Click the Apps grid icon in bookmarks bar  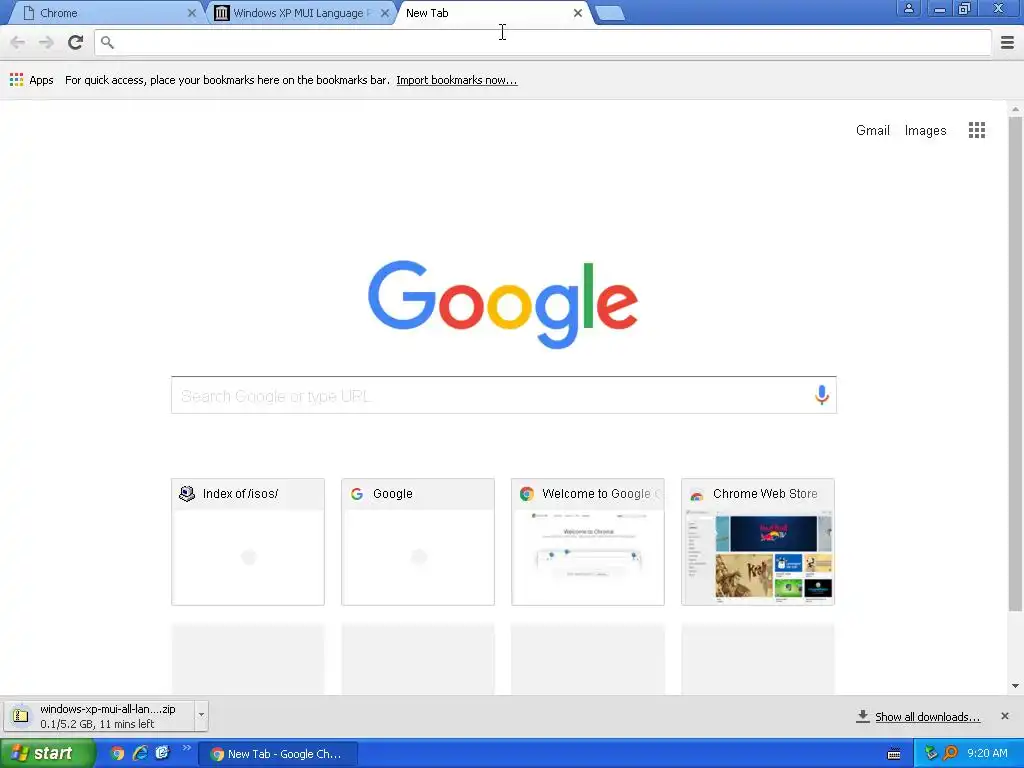(16, 80)
